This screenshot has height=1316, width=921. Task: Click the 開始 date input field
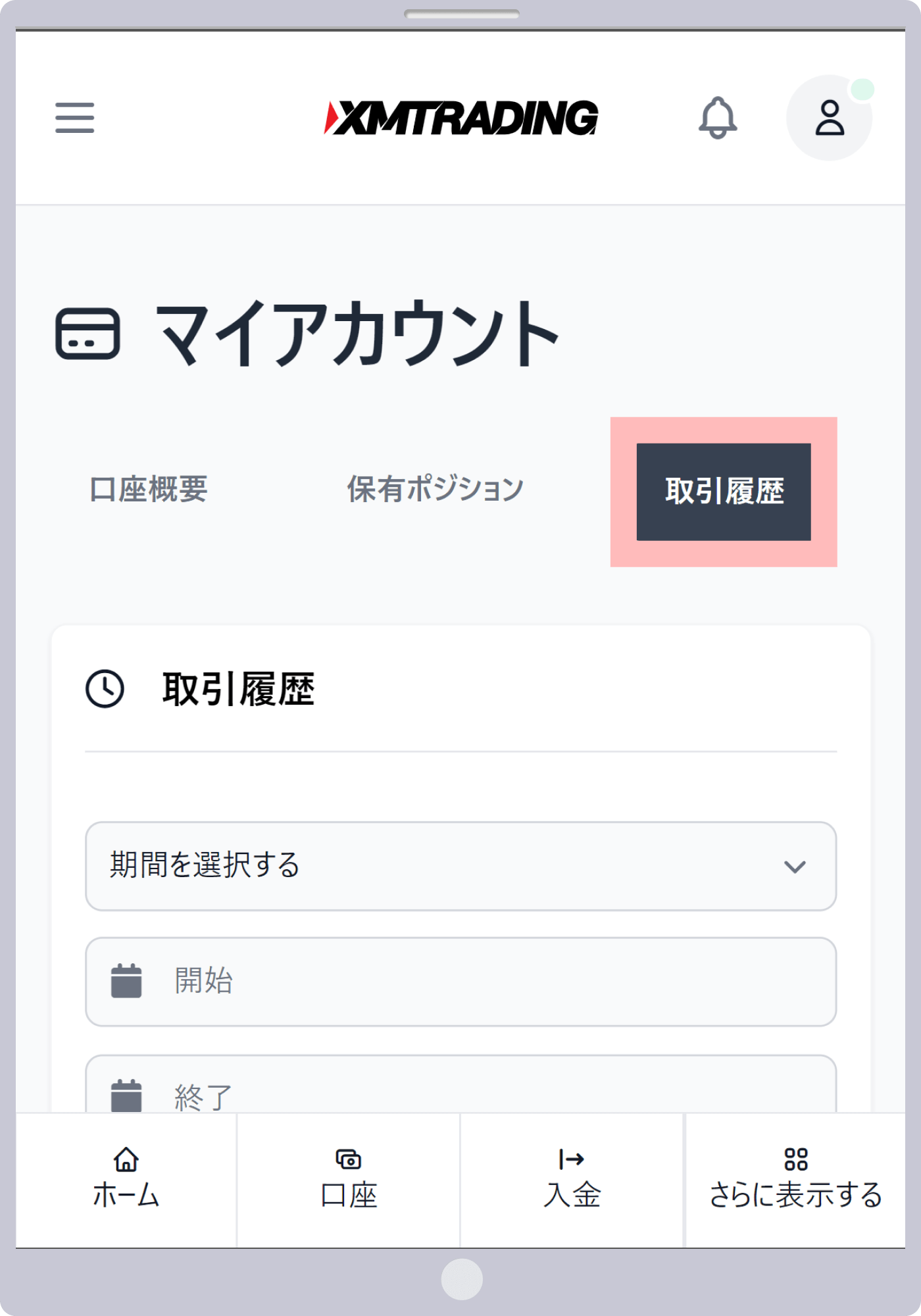pyautogui.click(x=460, y=979)
